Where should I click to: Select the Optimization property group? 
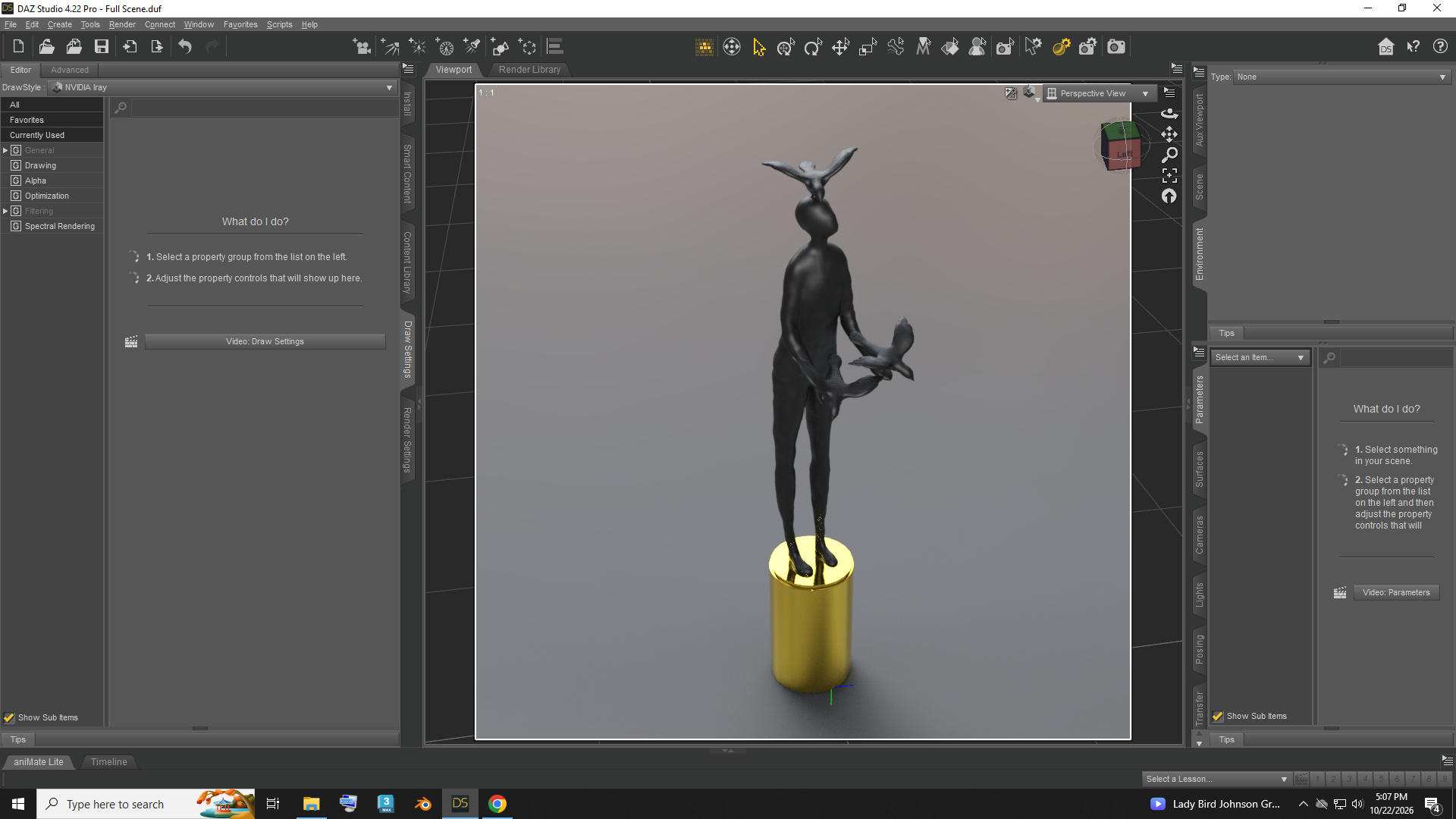point(46,196)
